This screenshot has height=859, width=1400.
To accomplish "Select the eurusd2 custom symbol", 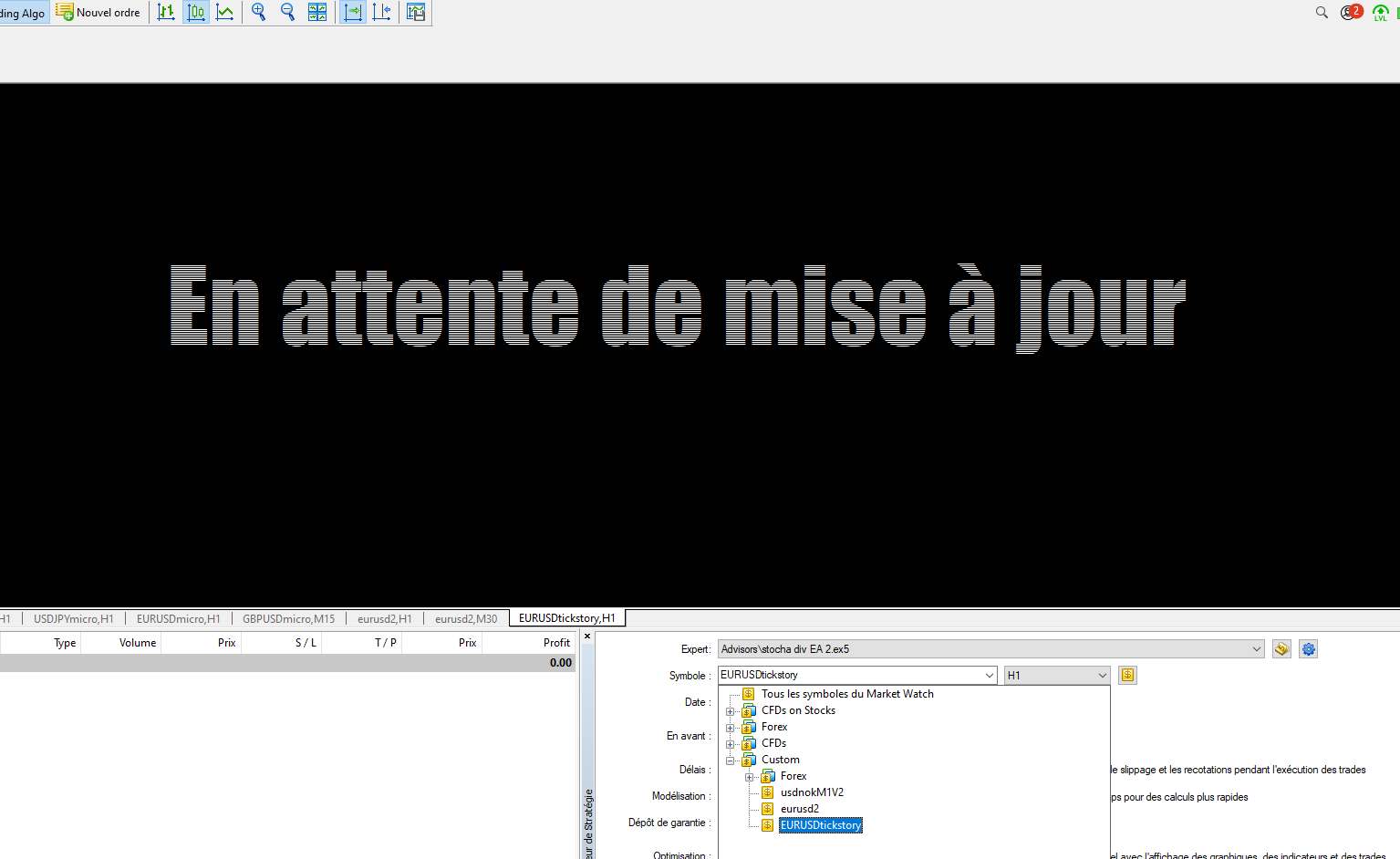I will point(800,809).
